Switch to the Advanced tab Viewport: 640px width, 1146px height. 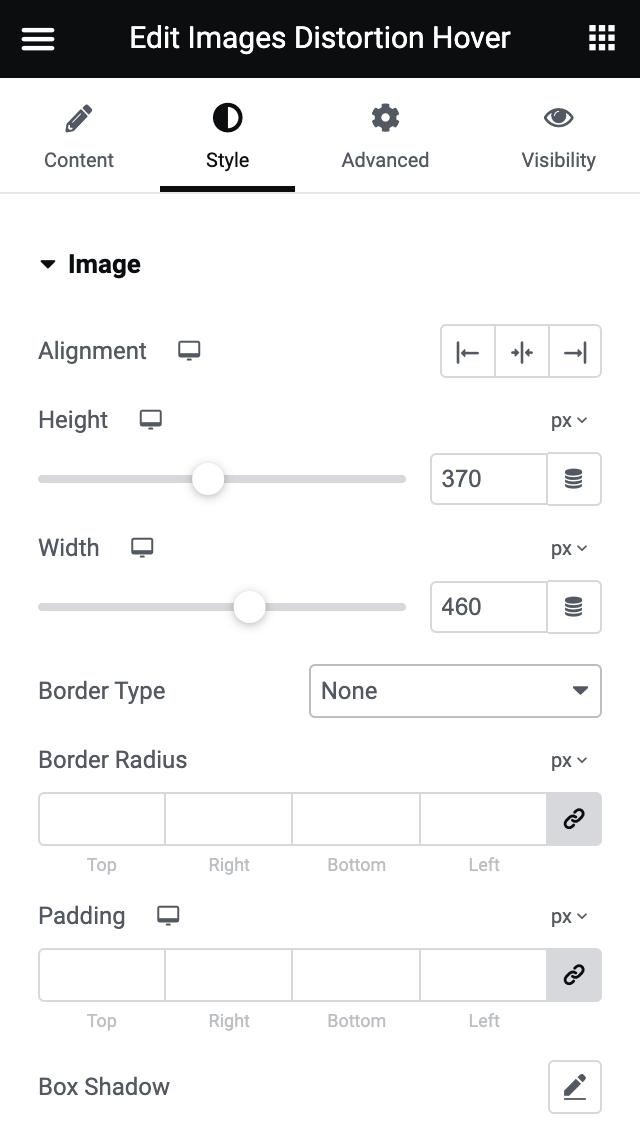click(x=385, y=138)
